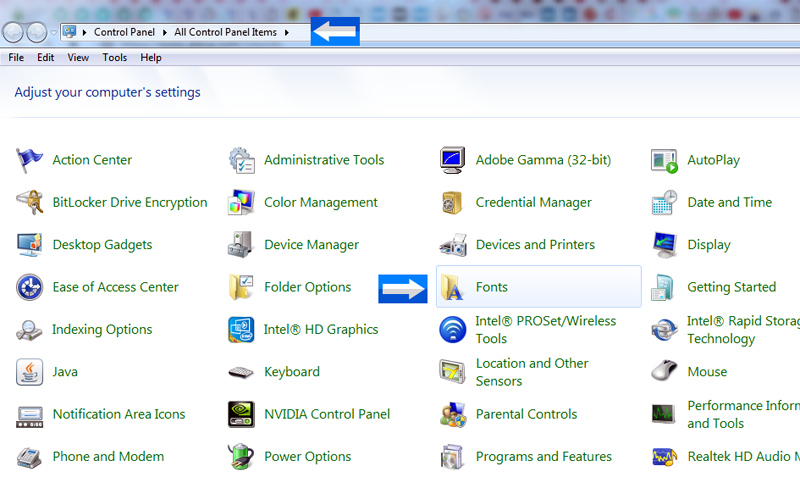
Task: Open the Credential Manager safe icon
Action: (x=453, y=202)
